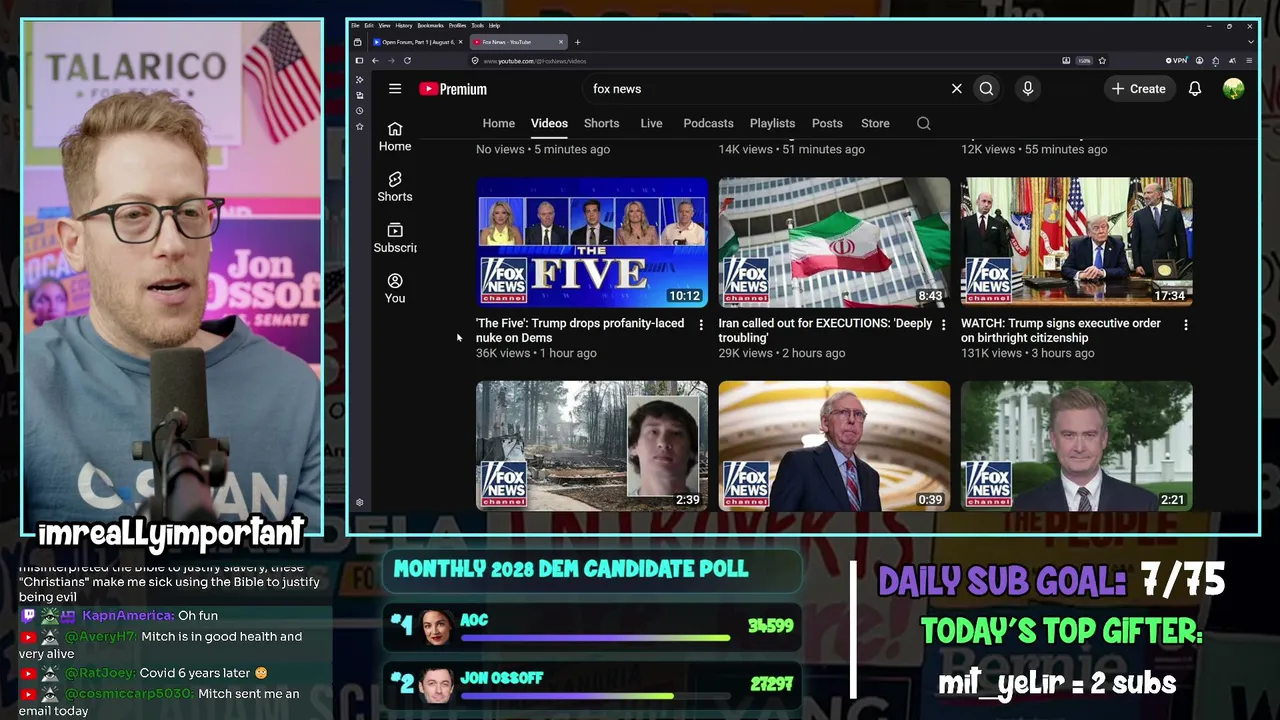The image size is (1280, 720).
Task: Close the Open Forum tab
Action: tap(460, 42)
